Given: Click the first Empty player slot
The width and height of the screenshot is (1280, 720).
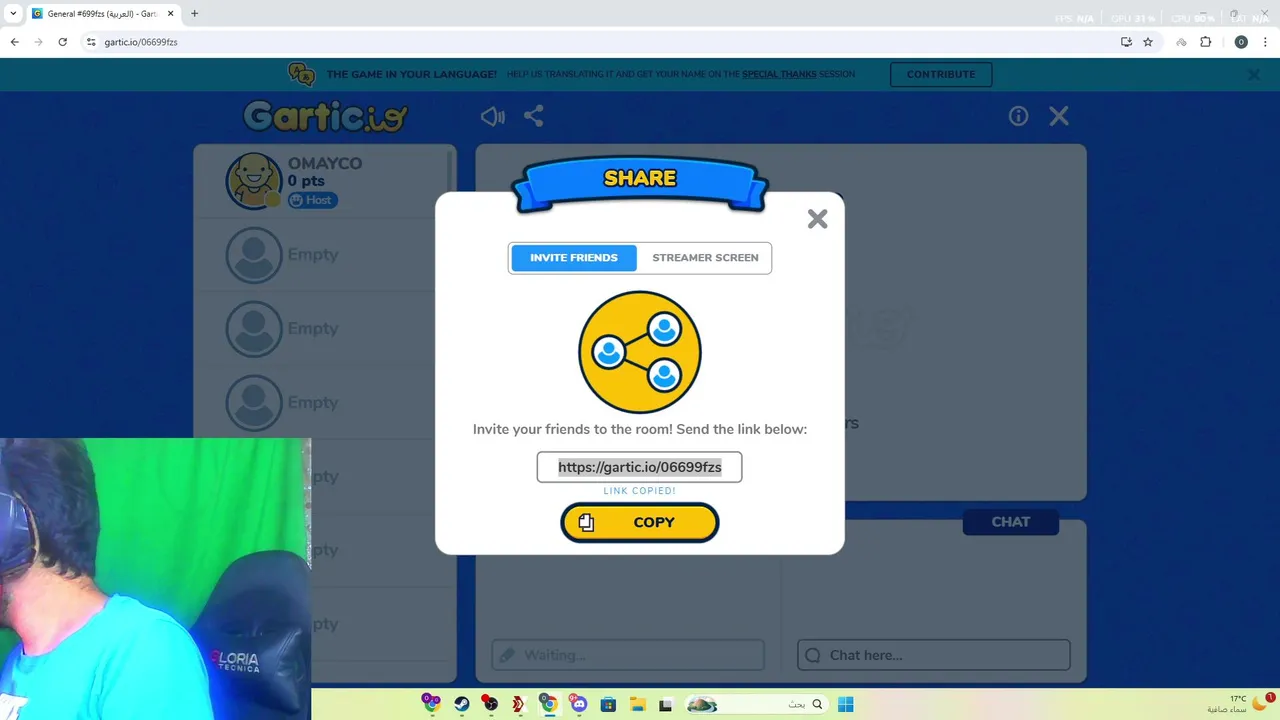Looking at the screenshot, I should pos(325,254).
